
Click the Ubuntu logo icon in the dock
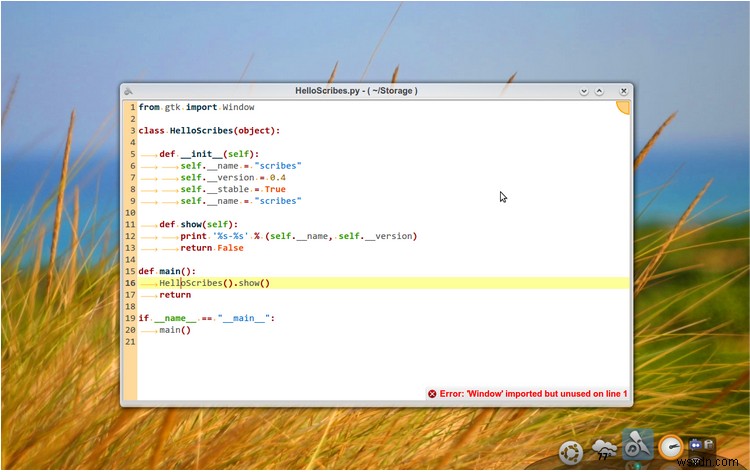571,452
